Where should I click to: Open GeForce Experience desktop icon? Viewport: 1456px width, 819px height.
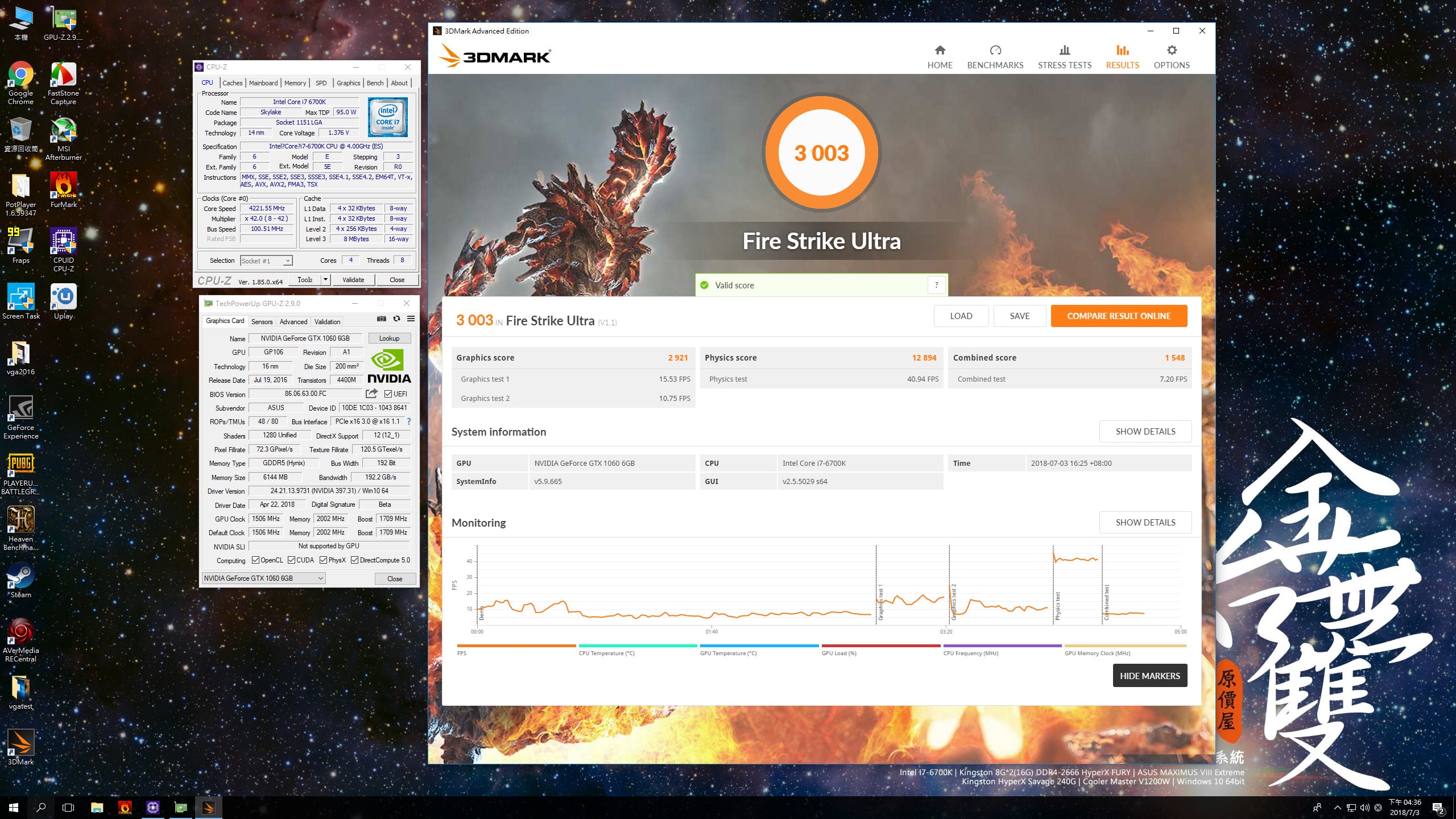point(20,417)
